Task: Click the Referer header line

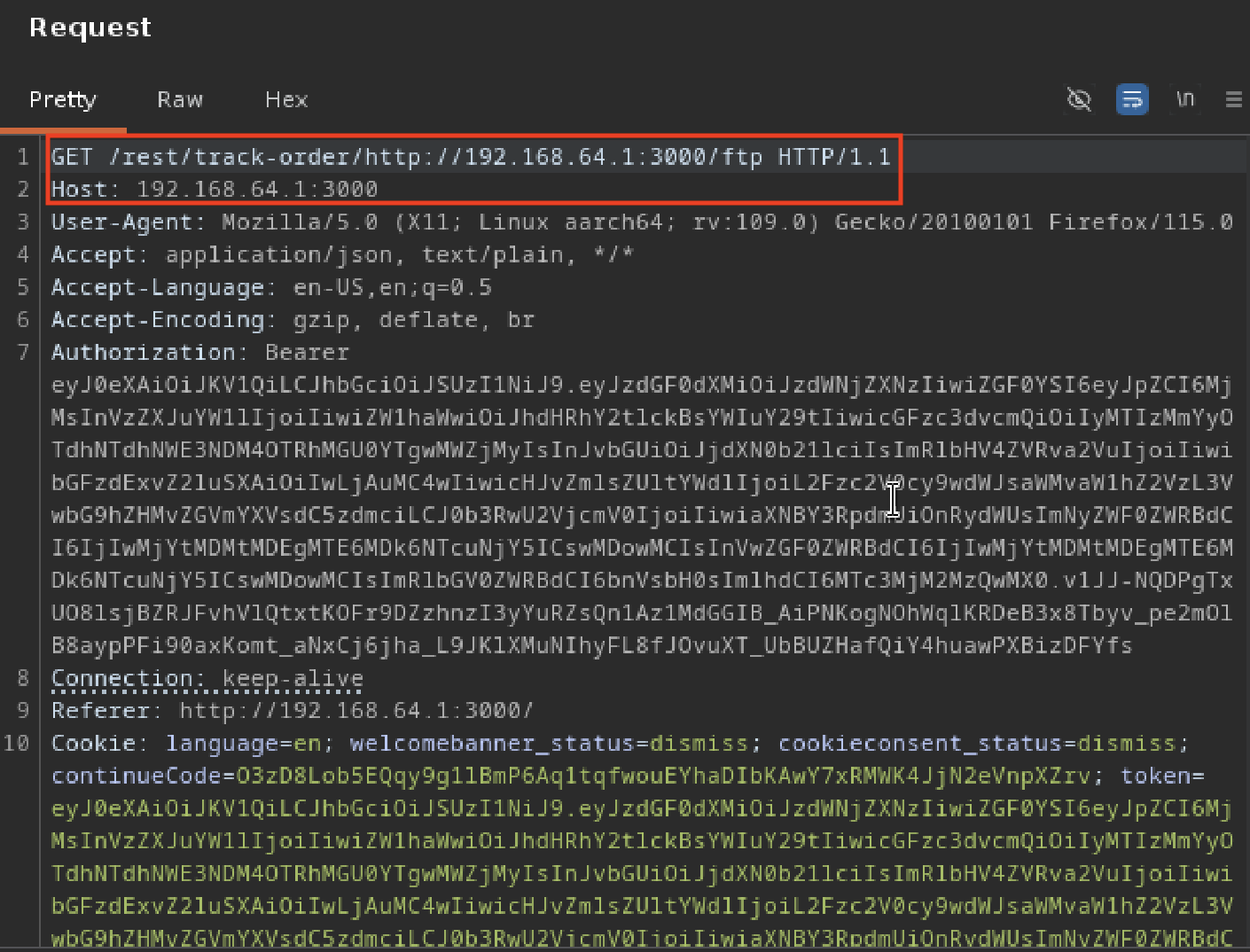Action: coord(293,710)
